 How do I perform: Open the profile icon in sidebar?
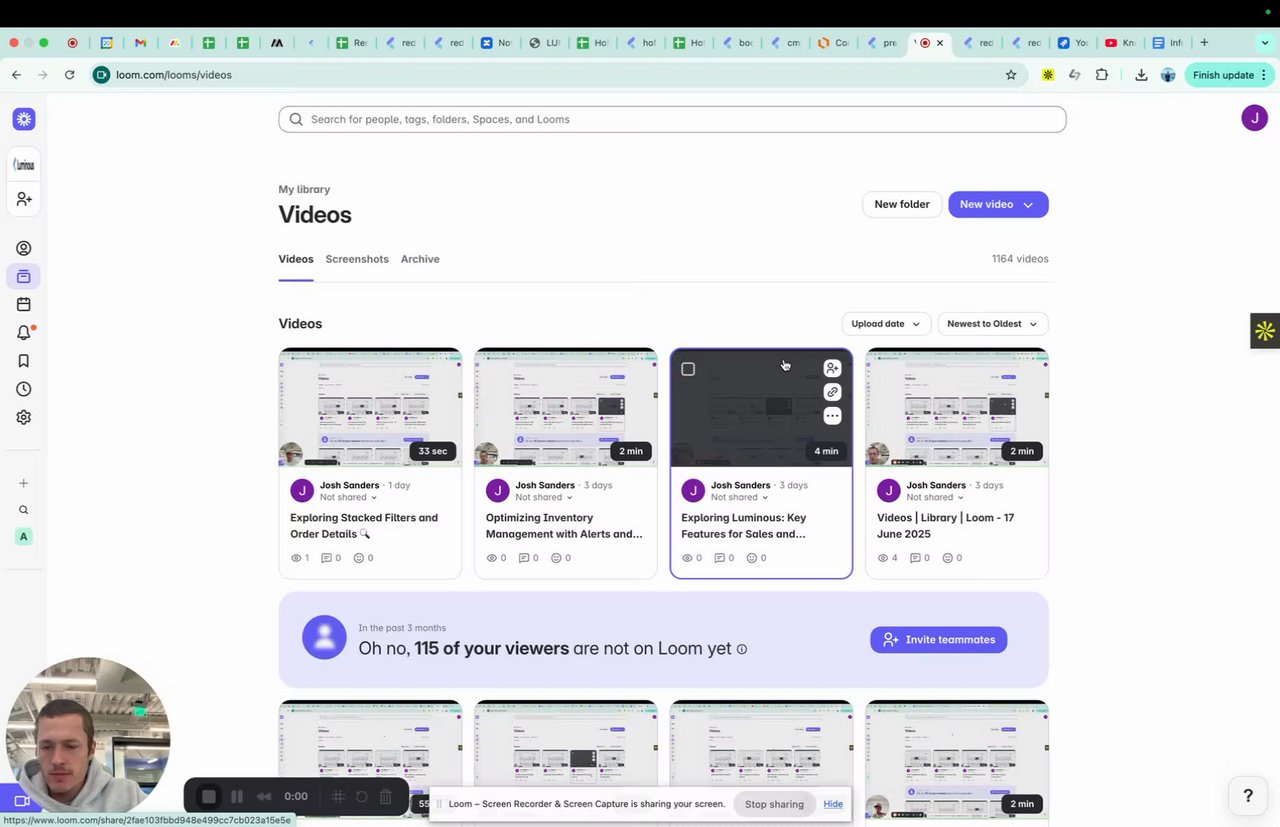(24, 248)
